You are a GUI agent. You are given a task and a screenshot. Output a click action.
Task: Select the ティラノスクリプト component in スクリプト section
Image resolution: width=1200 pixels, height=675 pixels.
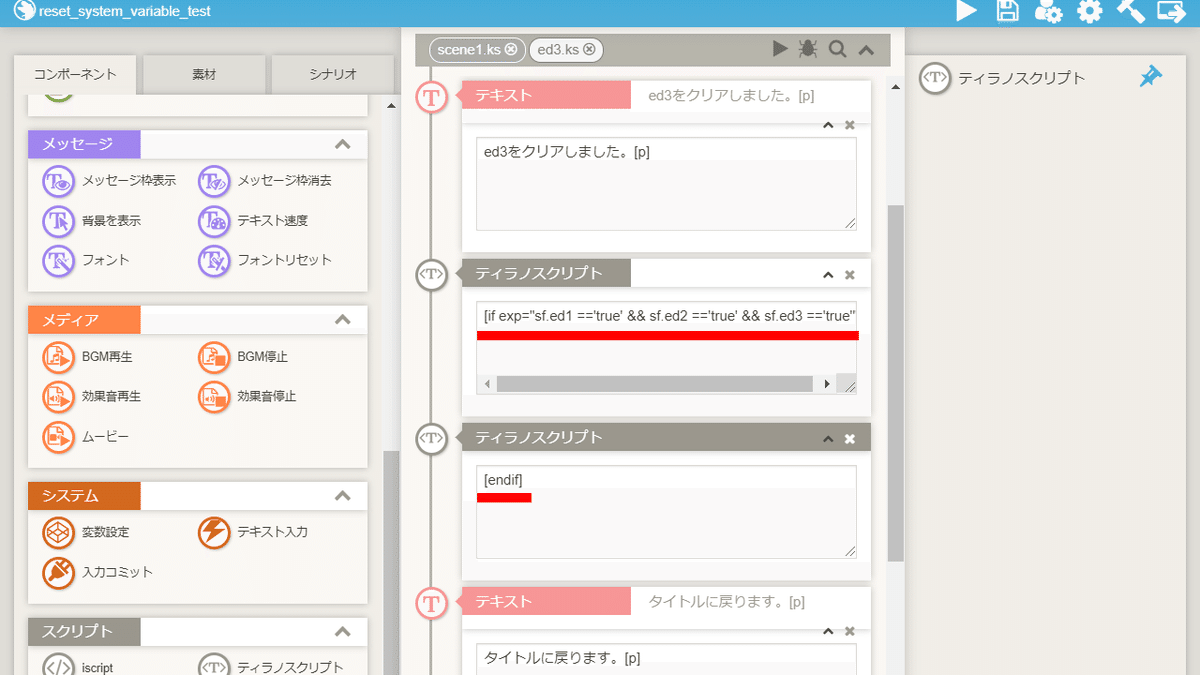(x=271, y=666)
